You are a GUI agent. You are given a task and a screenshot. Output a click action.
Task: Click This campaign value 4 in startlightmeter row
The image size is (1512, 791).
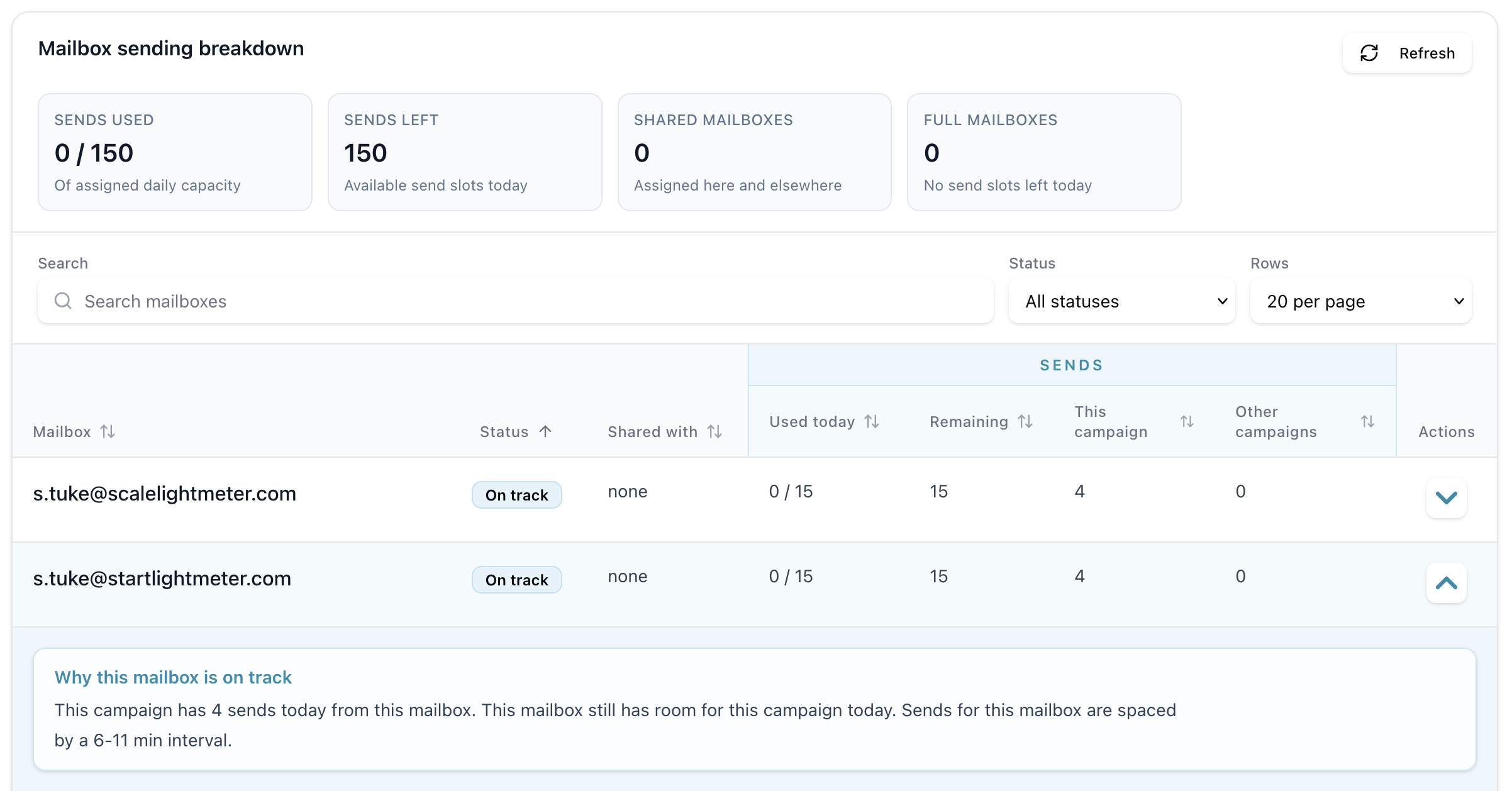[1079, 577]
